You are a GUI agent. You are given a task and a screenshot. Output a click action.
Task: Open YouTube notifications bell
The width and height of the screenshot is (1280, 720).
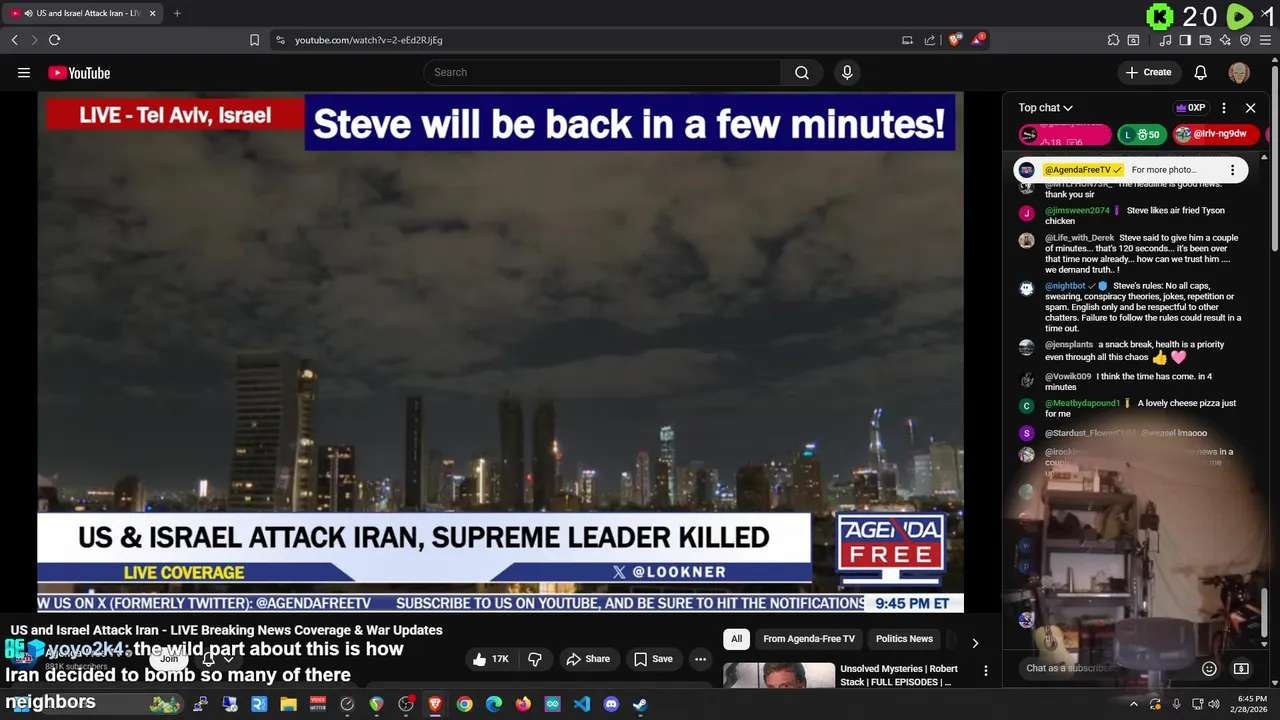pos(1201,72)
